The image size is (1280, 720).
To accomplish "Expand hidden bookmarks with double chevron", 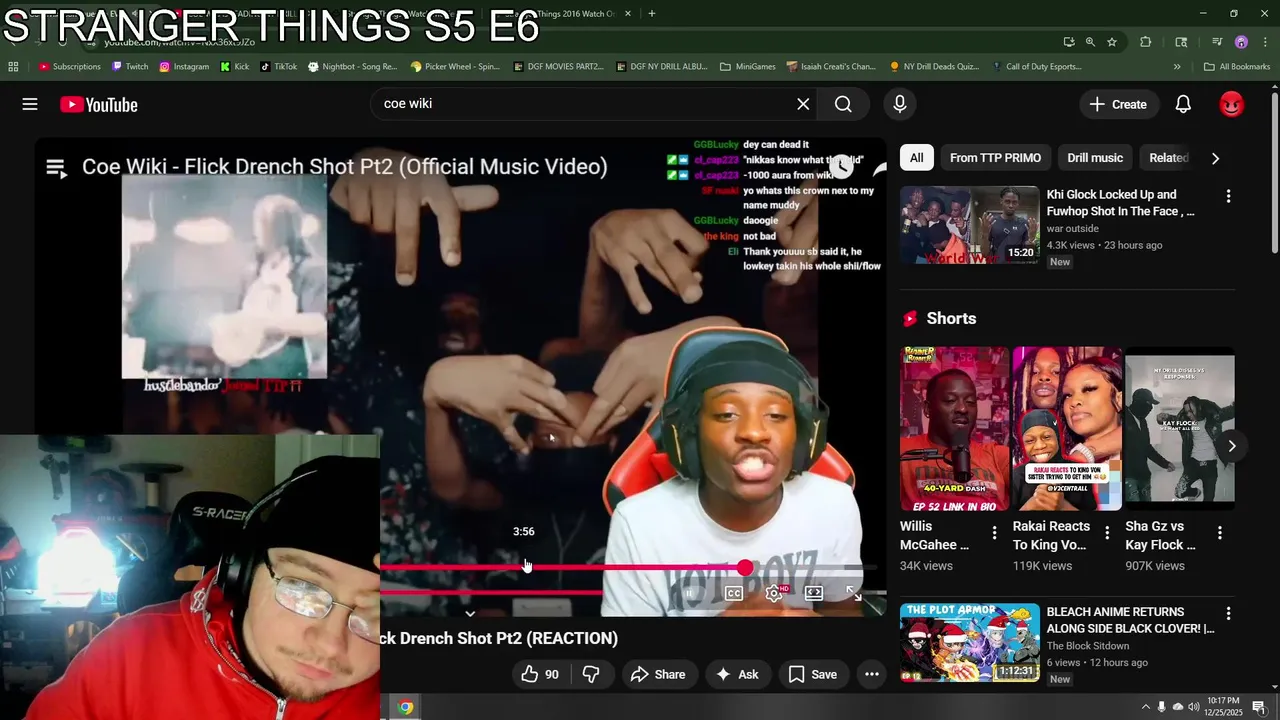I will click(x=1177, y=67).
